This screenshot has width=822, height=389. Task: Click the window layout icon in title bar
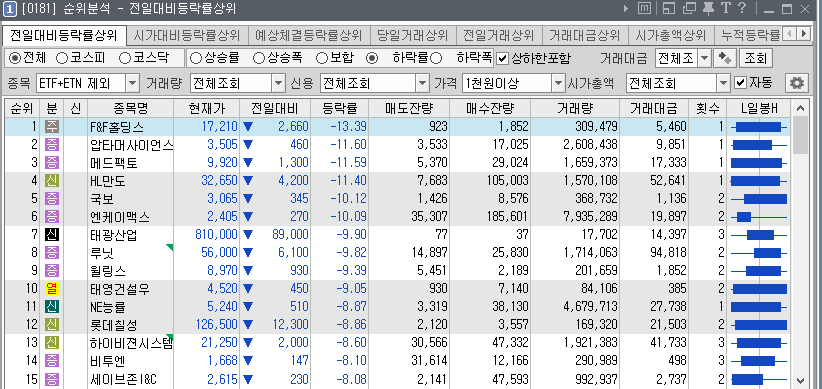[668, 8]
